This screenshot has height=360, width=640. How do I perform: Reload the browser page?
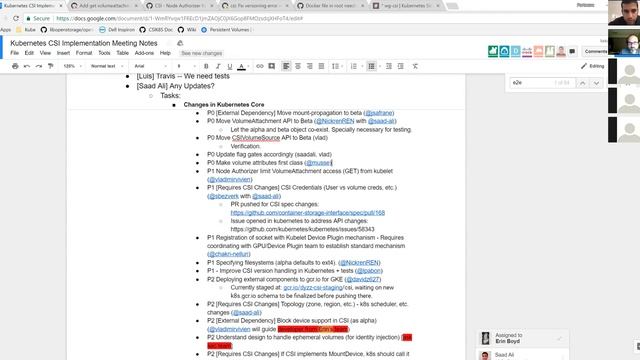click(x=16, y=18)
